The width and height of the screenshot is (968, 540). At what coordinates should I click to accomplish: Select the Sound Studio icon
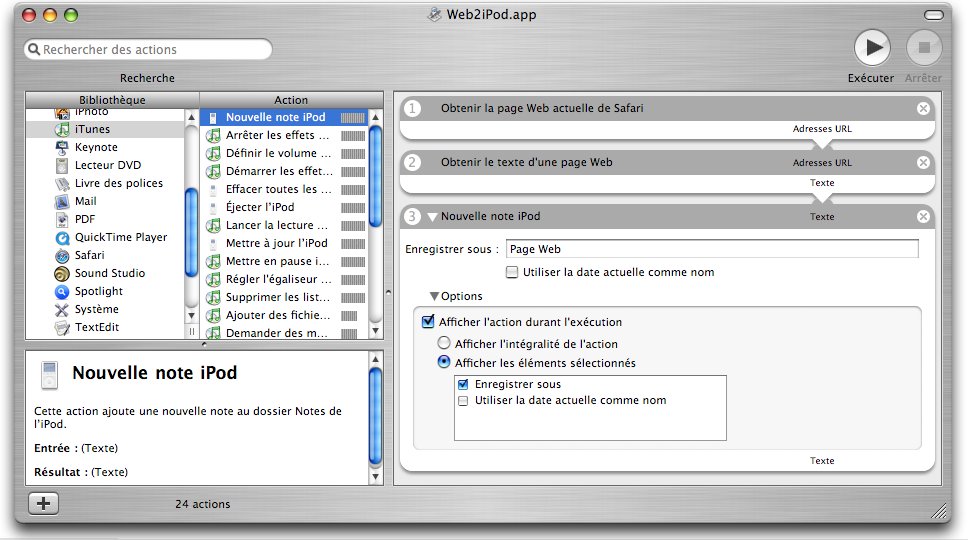point(62,273)
